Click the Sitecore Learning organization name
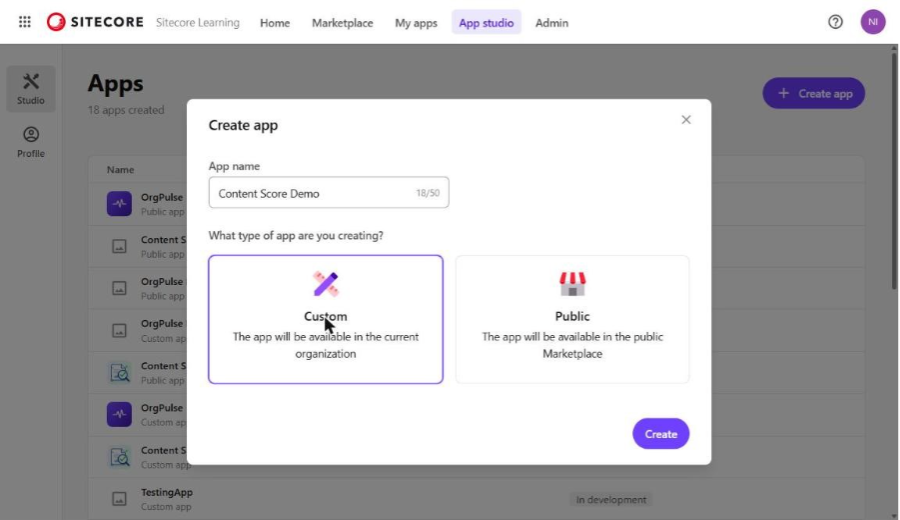The height and width of the screenshot is (520, 900). point(198,22)
